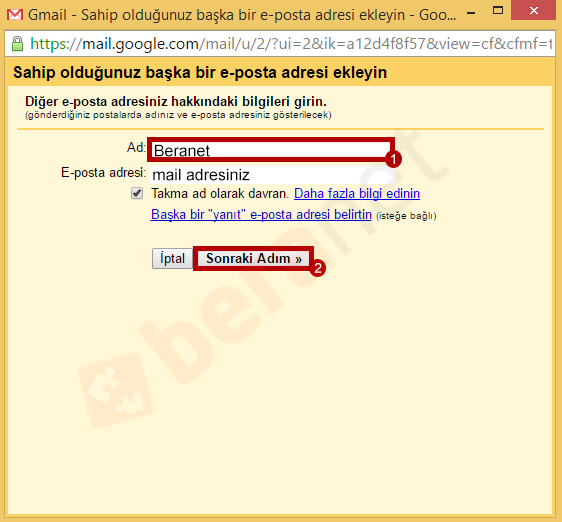Click the 'Sahip olduğunuz başka bir e-posta' heading
Screen dimensions: 562x522
click(x=200, y=72)
